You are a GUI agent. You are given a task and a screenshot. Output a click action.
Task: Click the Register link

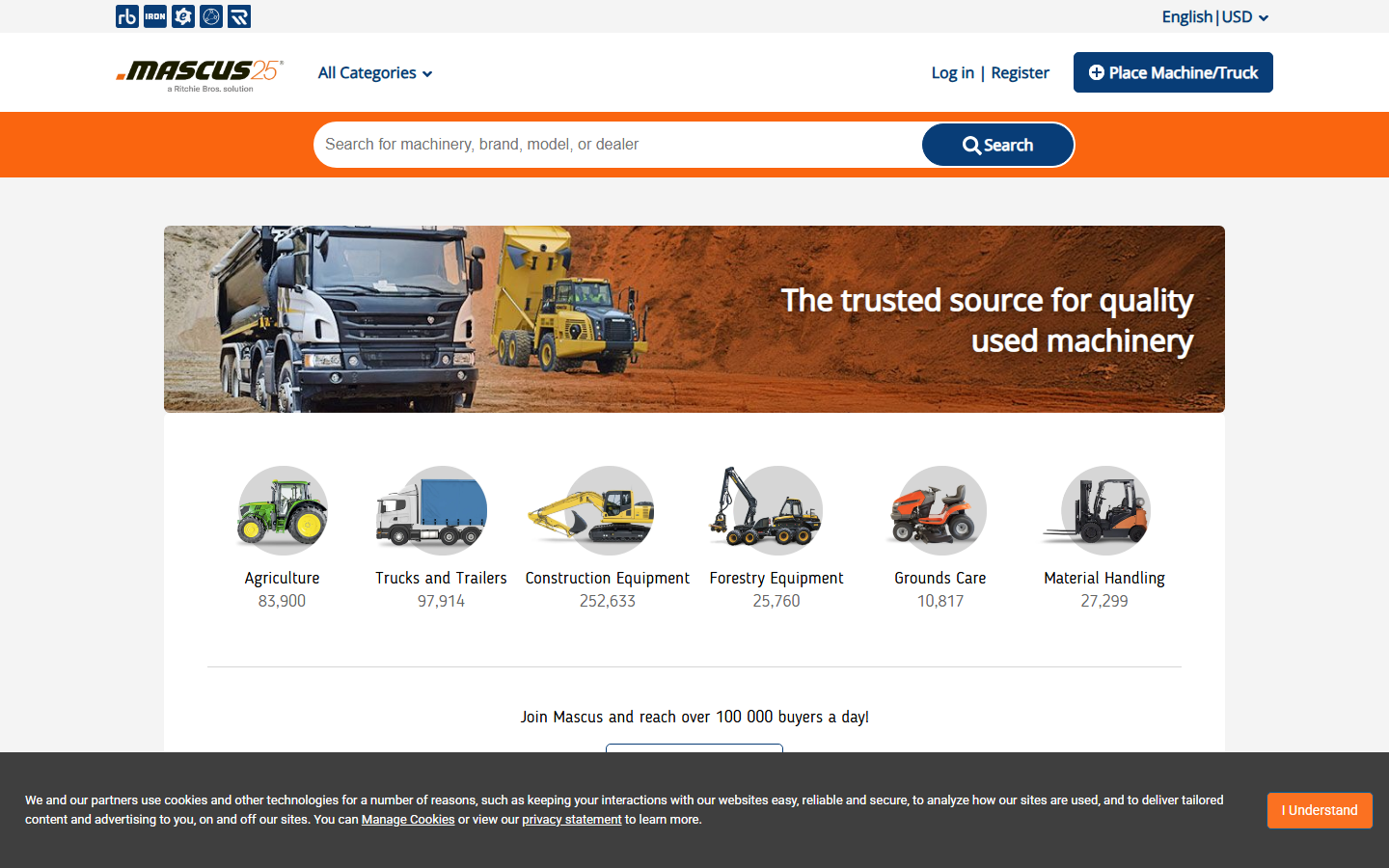coord(1020,72)
